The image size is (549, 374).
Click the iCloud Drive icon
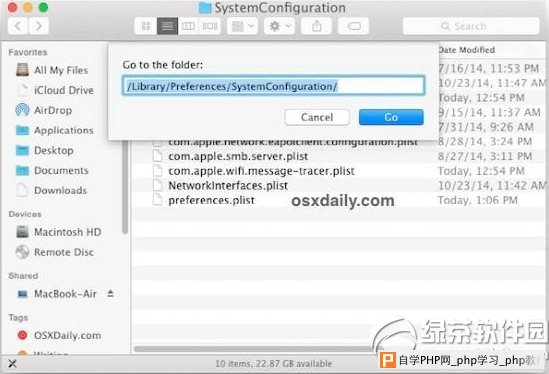pyautogui.click(x=22, y=90)
